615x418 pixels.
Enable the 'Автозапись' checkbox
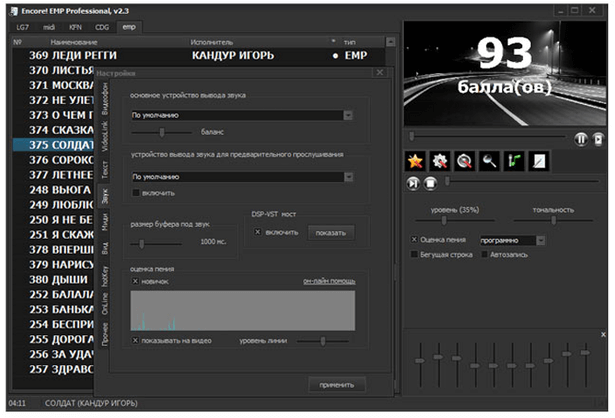click(x=485, y=255)
